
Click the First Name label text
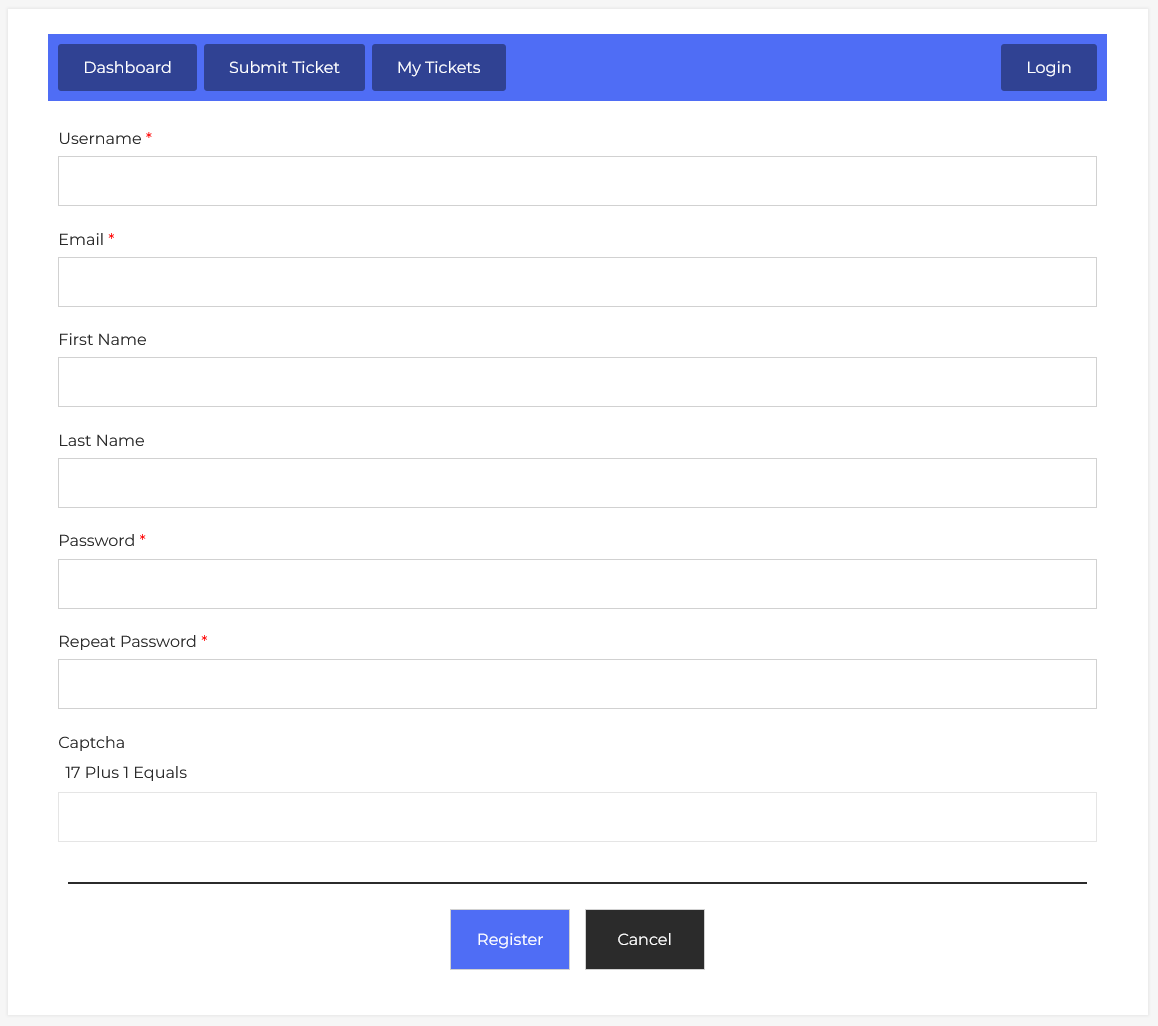point(102,340)
